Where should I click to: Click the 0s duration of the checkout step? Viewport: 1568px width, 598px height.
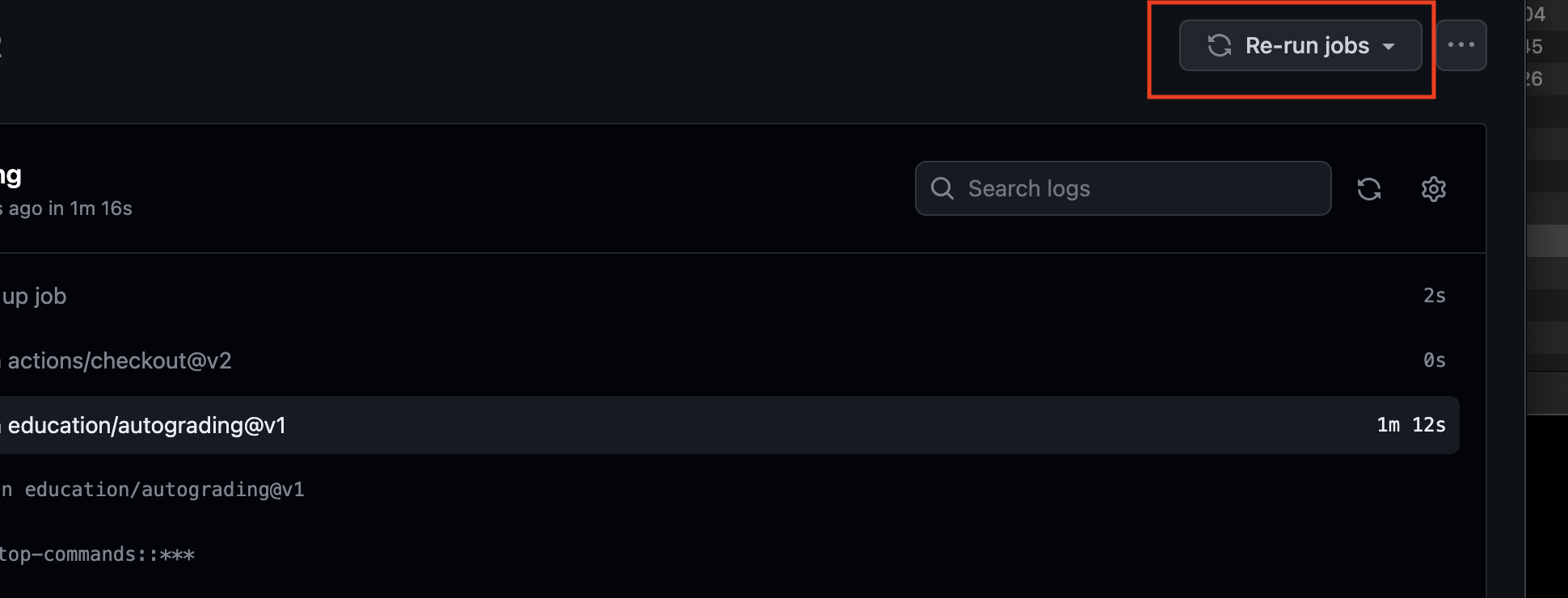pos(1434,360)
